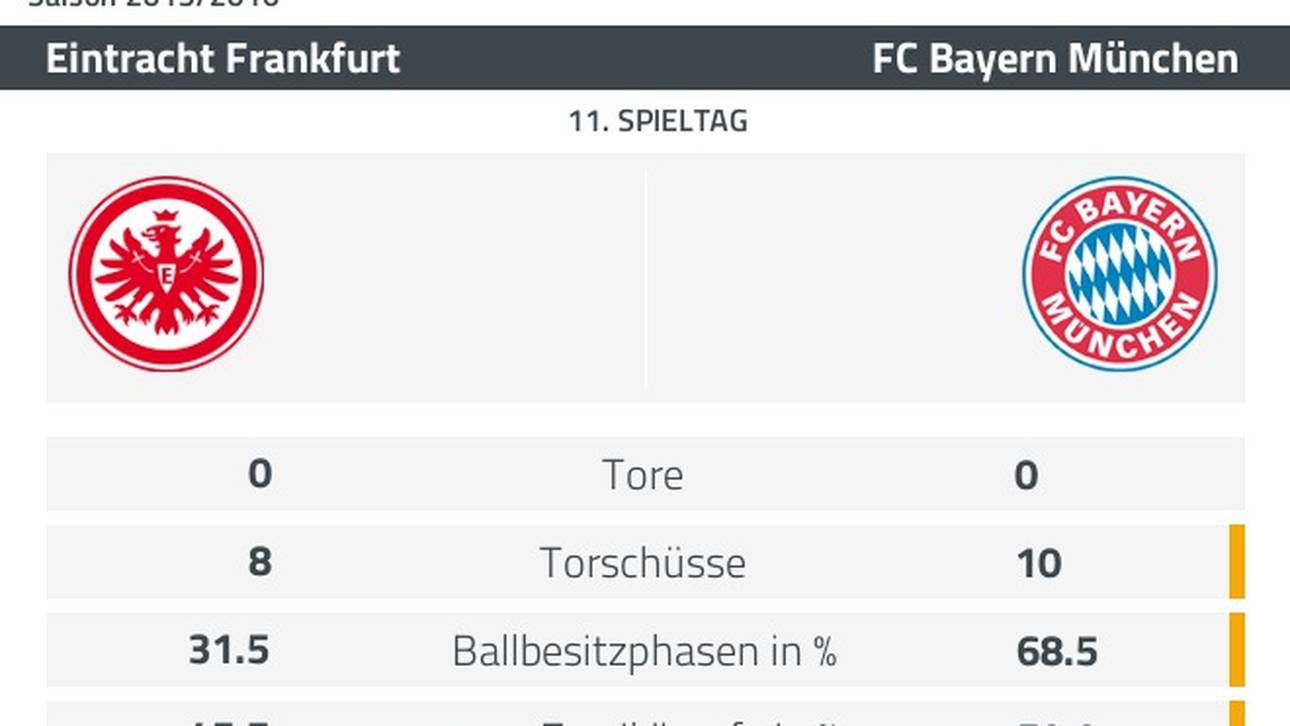Image resolution: width=1290 pixels, height=726 pixels.
Task: Click Frankfurt's Tore value 0
Action: pos(259,473)
